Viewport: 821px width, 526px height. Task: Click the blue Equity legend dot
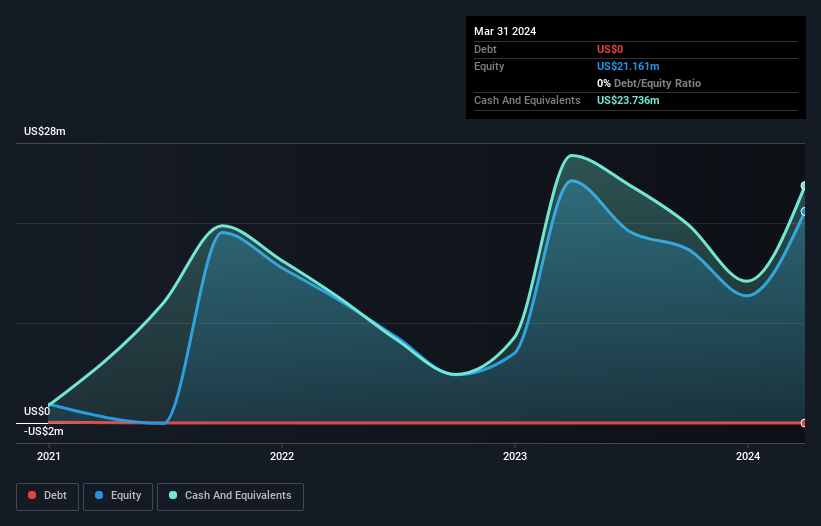tap(99, 495)
